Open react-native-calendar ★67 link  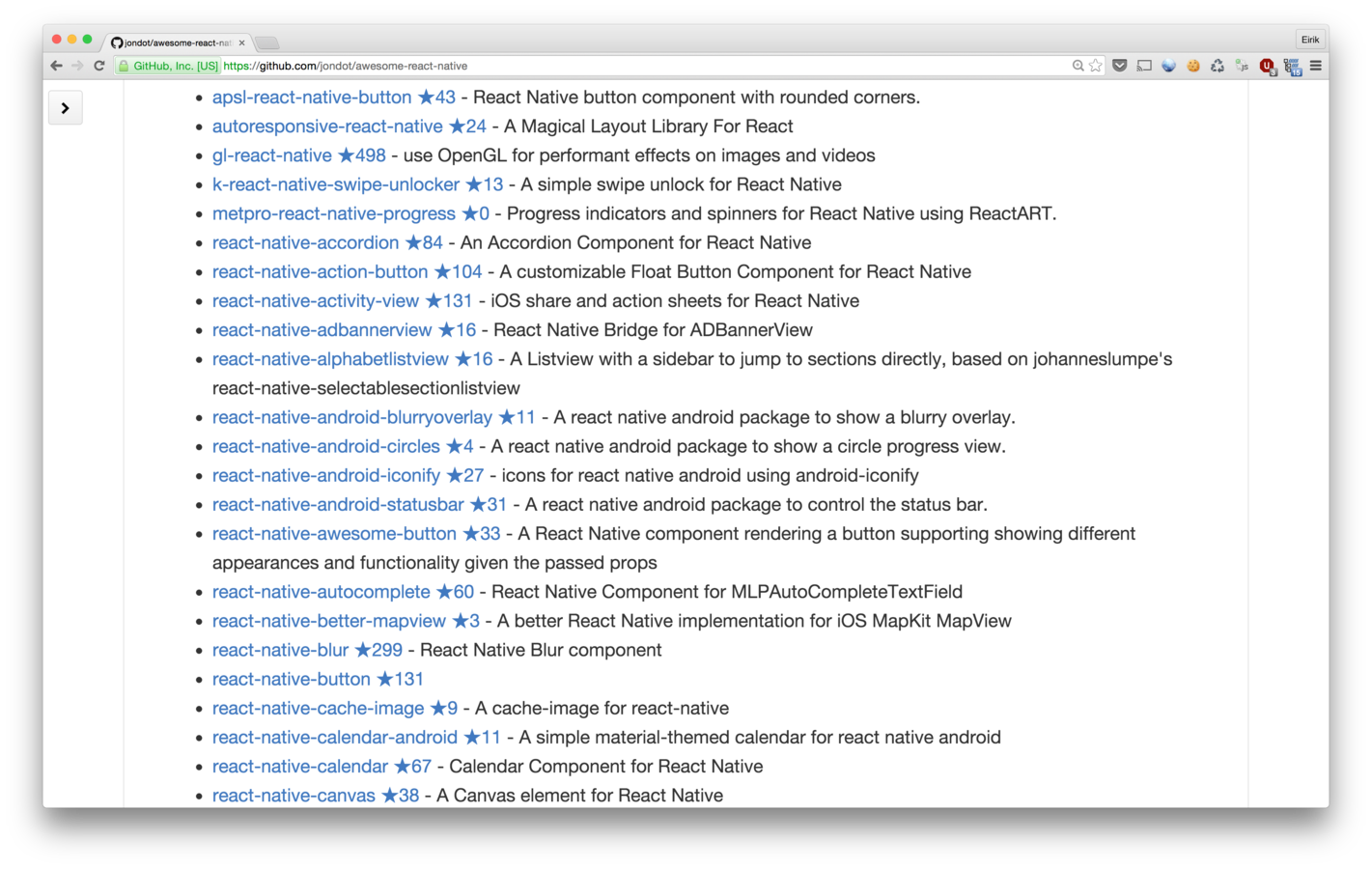click(322, 766)
